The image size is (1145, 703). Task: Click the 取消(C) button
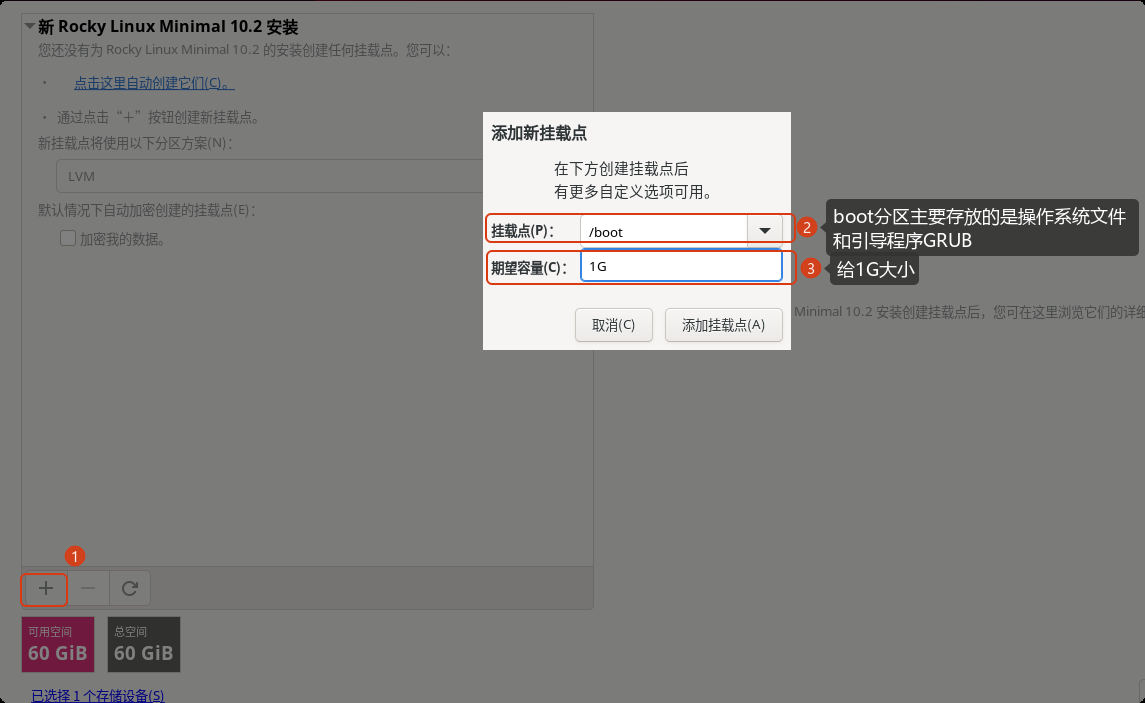tap(613, 325)
